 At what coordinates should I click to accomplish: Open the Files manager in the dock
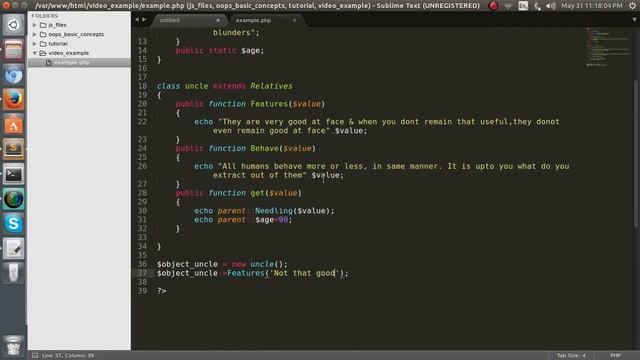(x=13, y=50)
